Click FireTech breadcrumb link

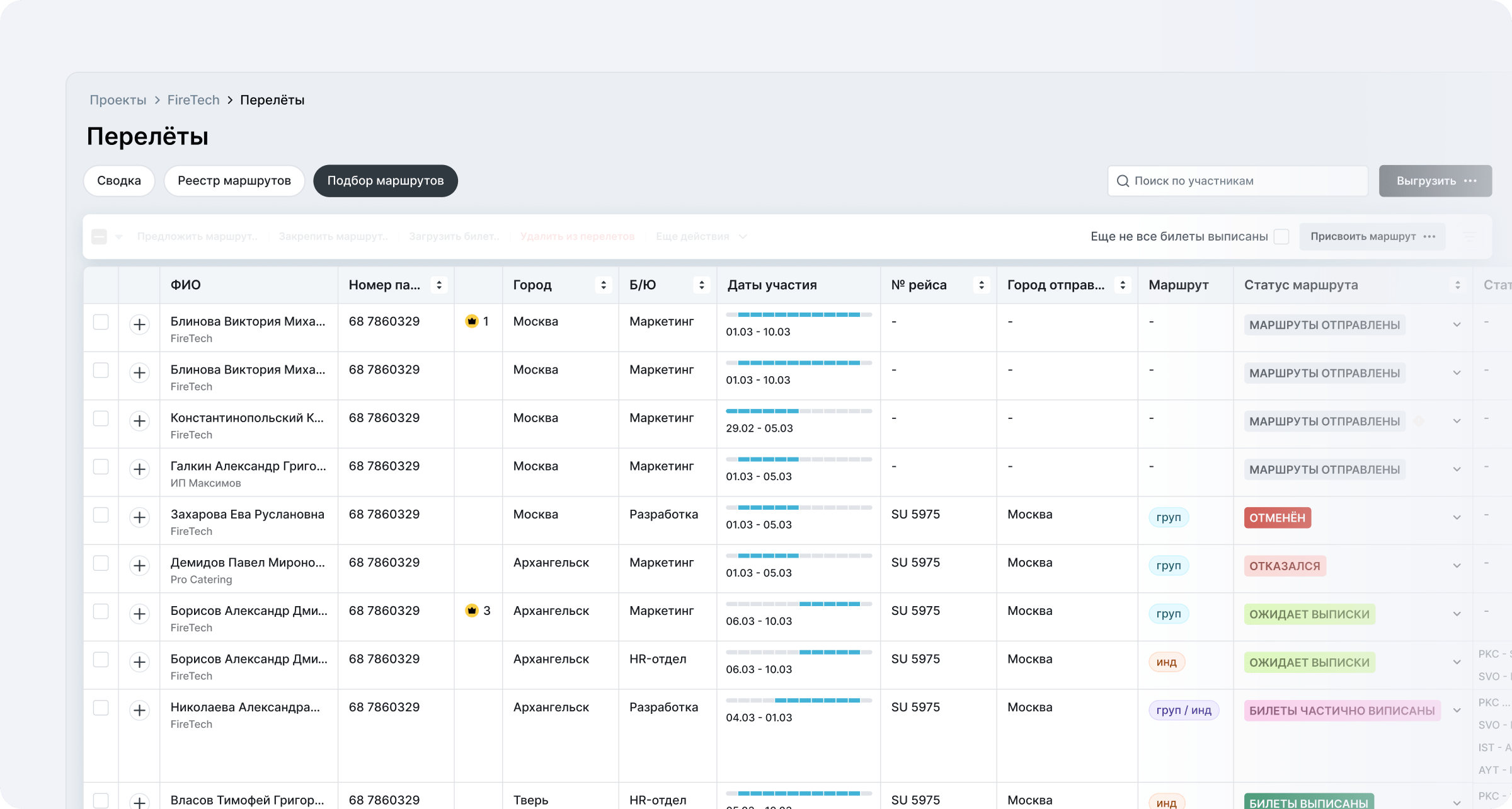tap(193, 100)
